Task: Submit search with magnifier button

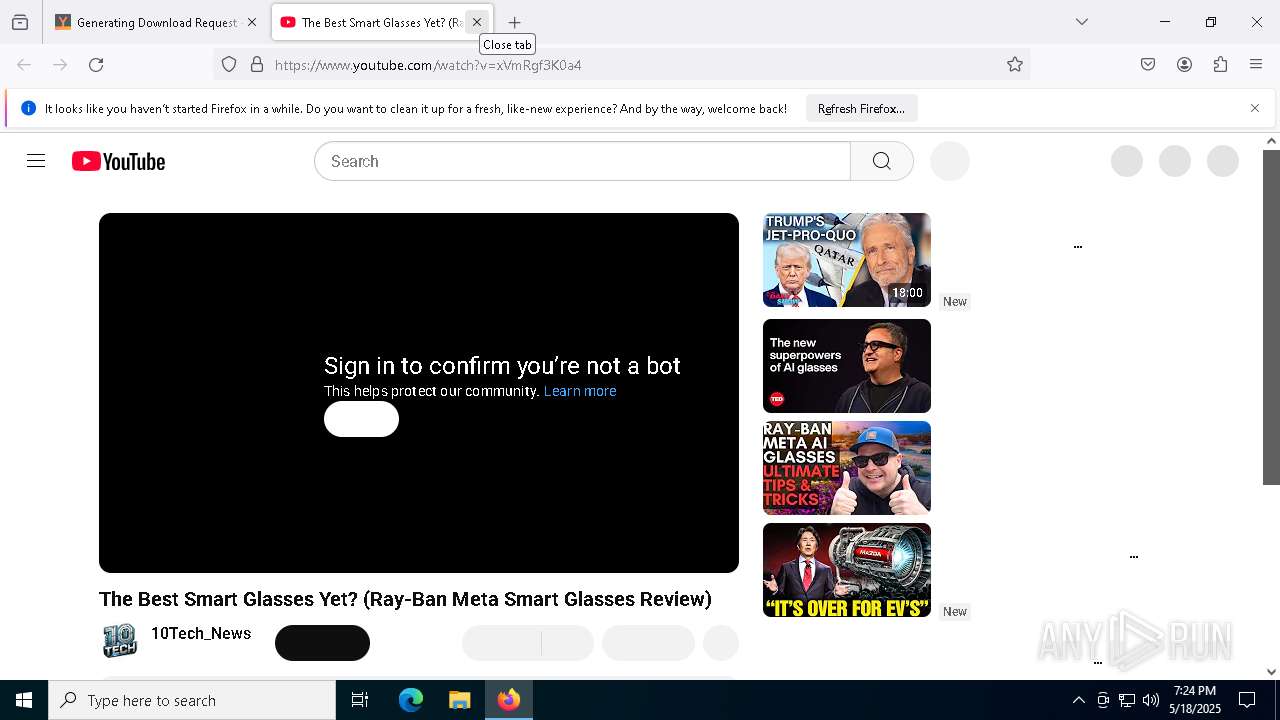Action: click(881, 161)
